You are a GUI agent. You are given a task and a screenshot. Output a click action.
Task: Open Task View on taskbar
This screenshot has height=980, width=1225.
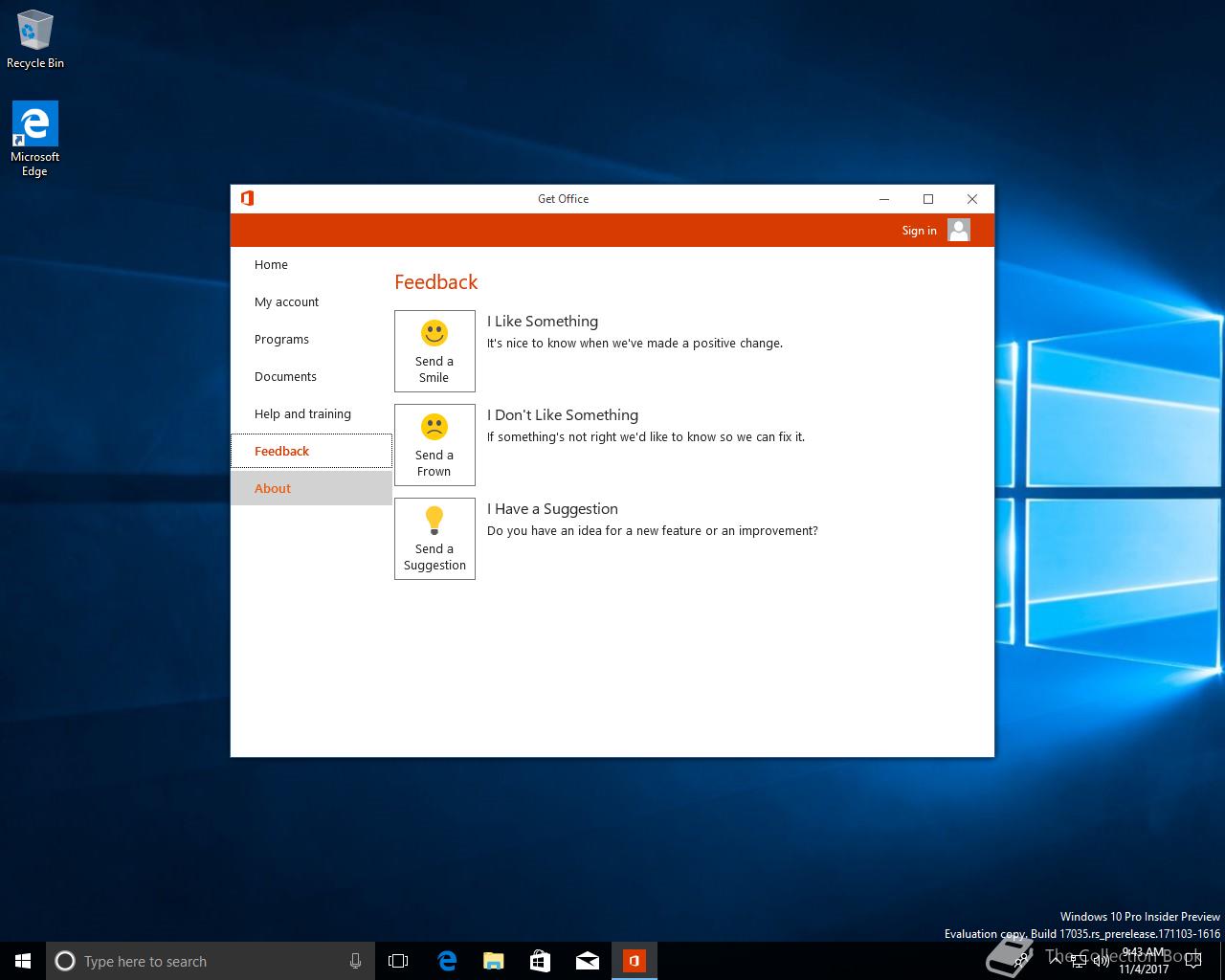click(398, 961)
